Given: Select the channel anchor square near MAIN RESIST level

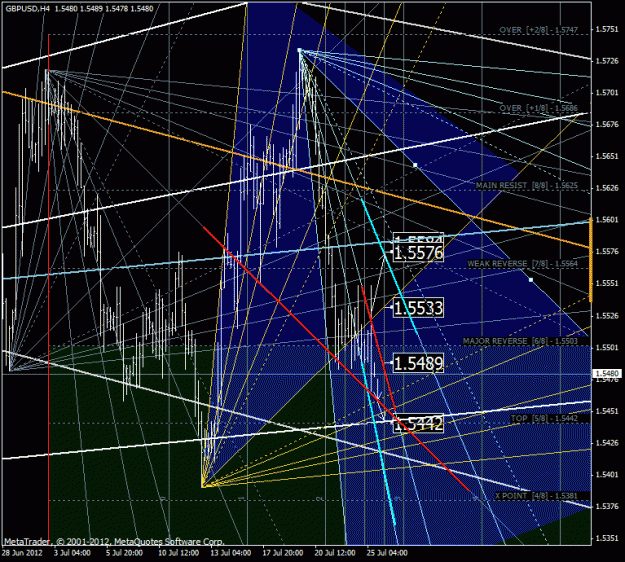Looking at the screenshot, I should tap(415, 165).
